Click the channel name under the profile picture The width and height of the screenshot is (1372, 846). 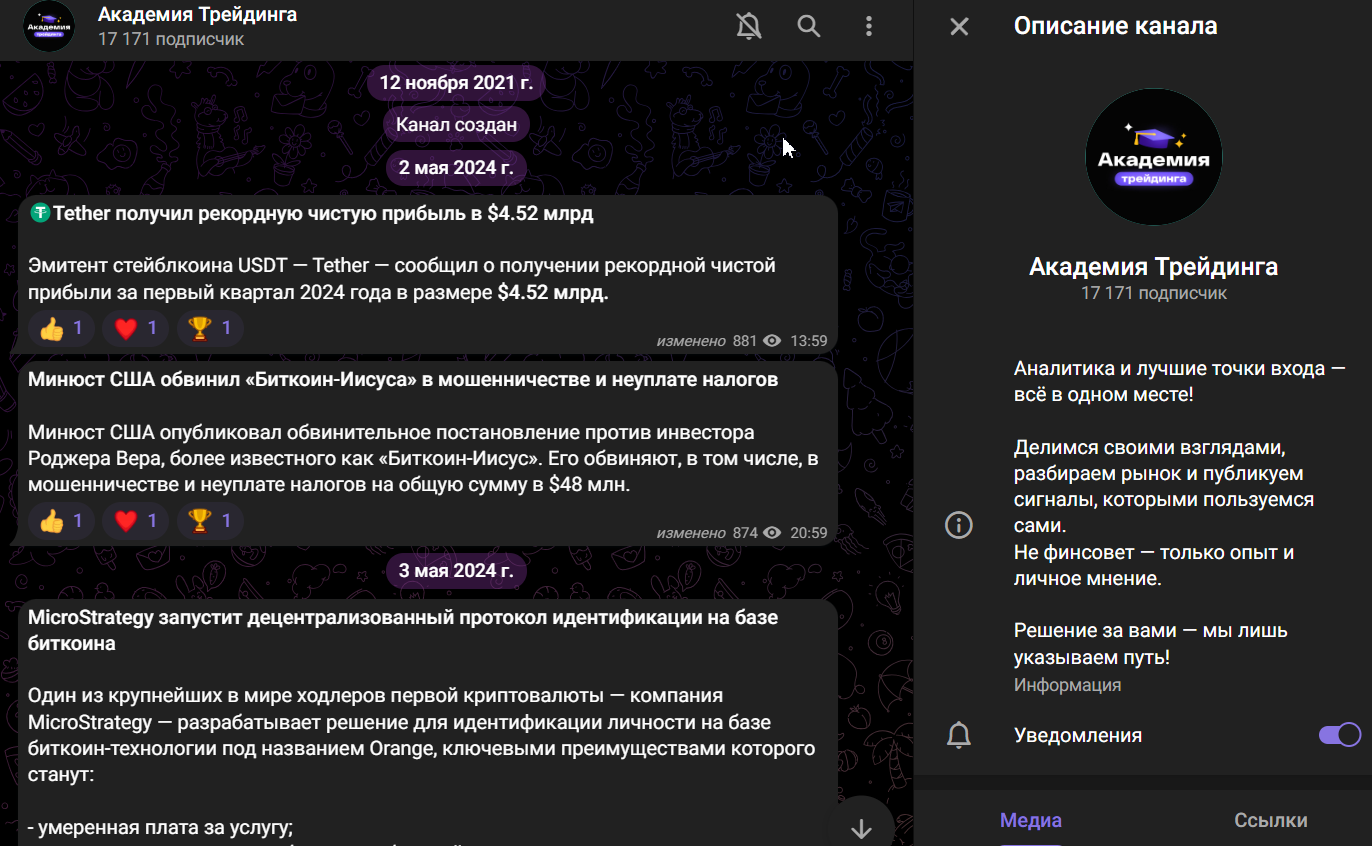coord(1153,267)
